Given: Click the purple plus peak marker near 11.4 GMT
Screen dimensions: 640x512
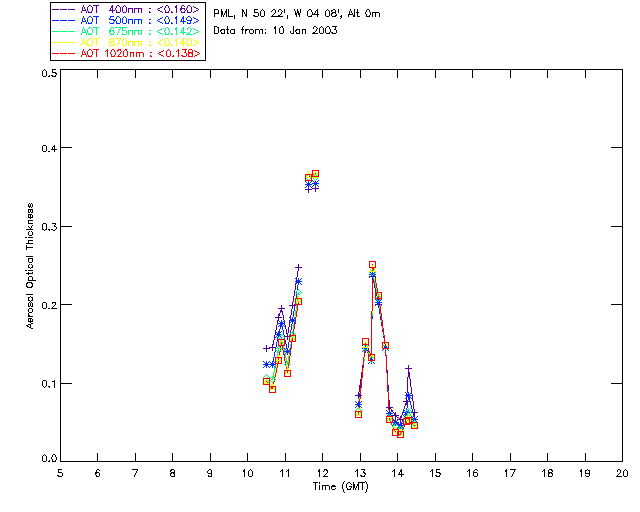Looking at the screenshot, I should pyautogui.click(x=298, y=267).
